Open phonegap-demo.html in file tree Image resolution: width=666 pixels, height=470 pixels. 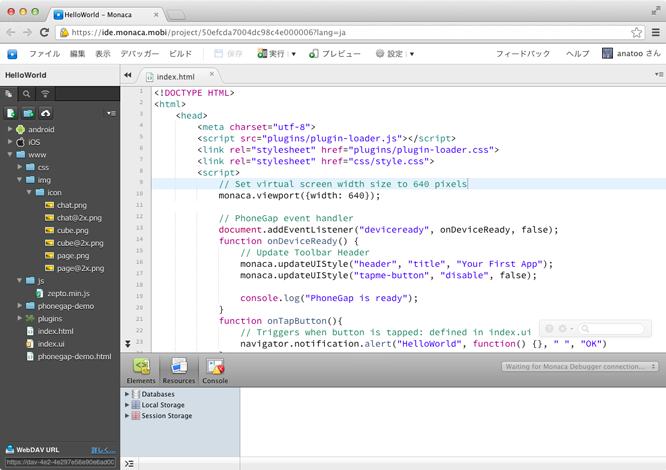[74, 356]
